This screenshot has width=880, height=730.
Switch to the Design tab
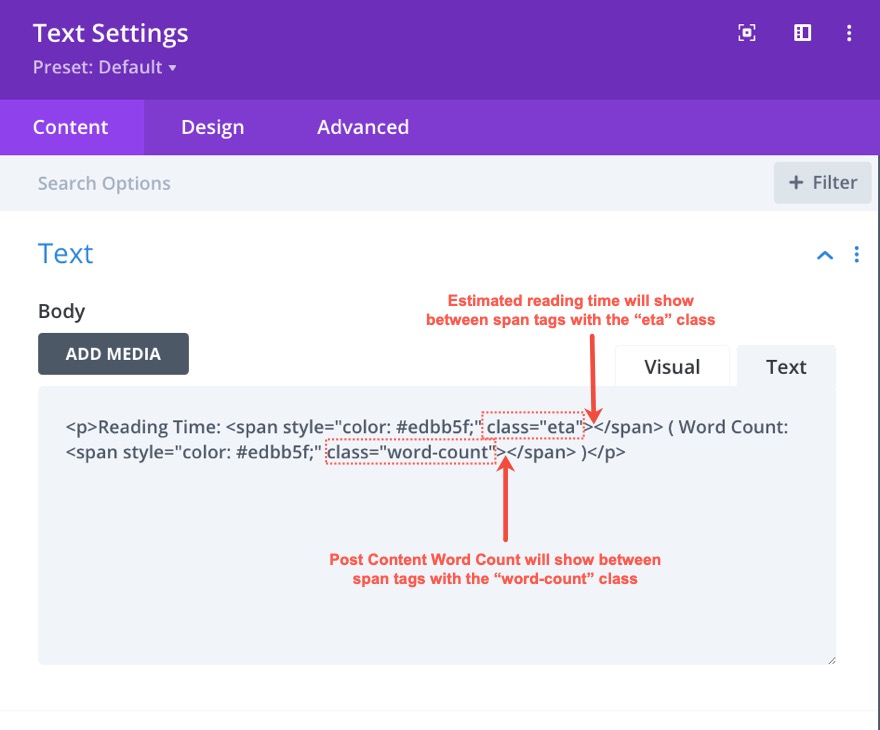(212, 127)
